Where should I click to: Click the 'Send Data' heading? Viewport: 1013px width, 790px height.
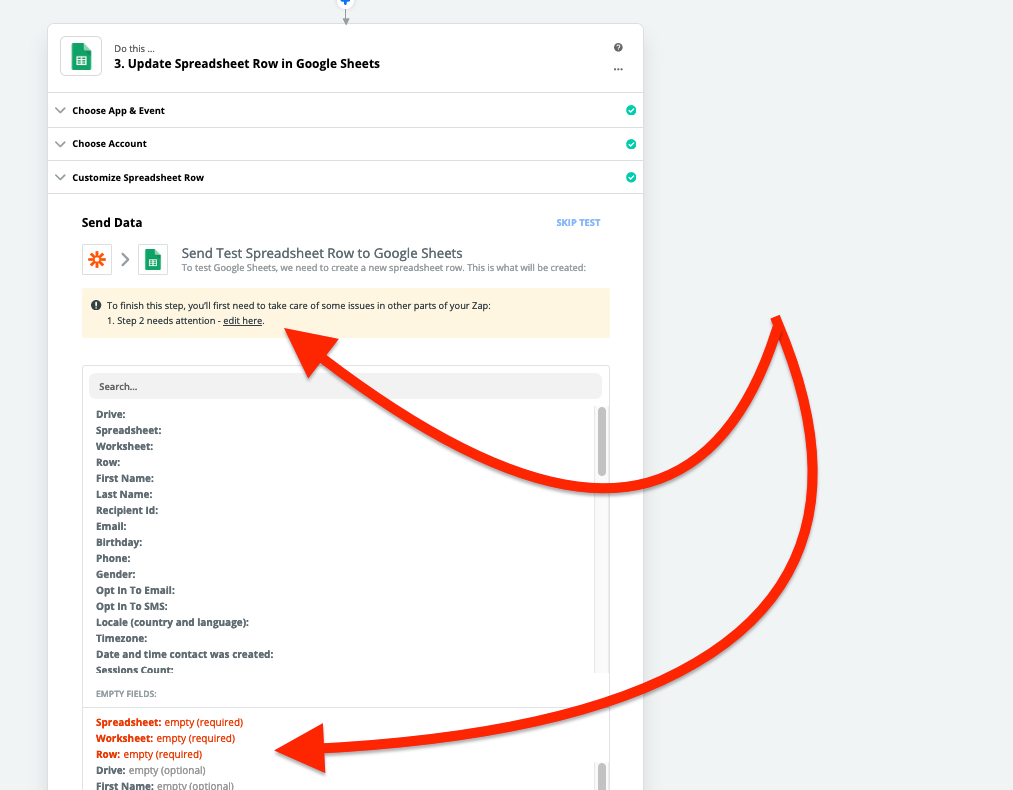point(112,222)
